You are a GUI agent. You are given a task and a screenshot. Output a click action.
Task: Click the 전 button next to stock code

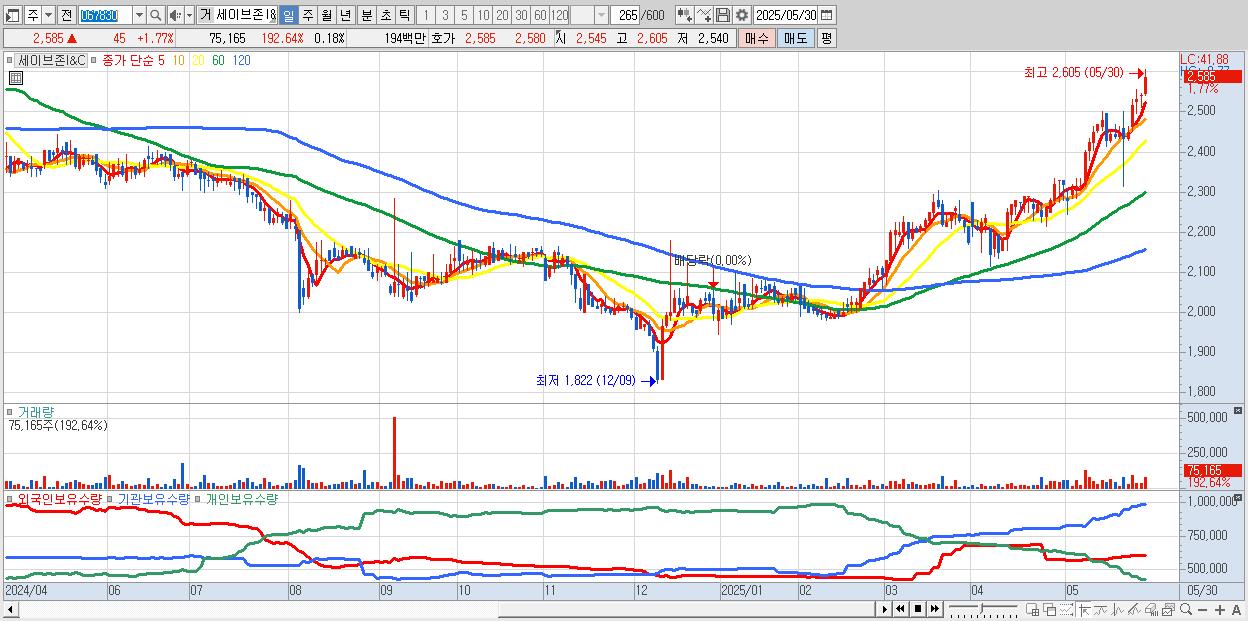click(66, 15)
